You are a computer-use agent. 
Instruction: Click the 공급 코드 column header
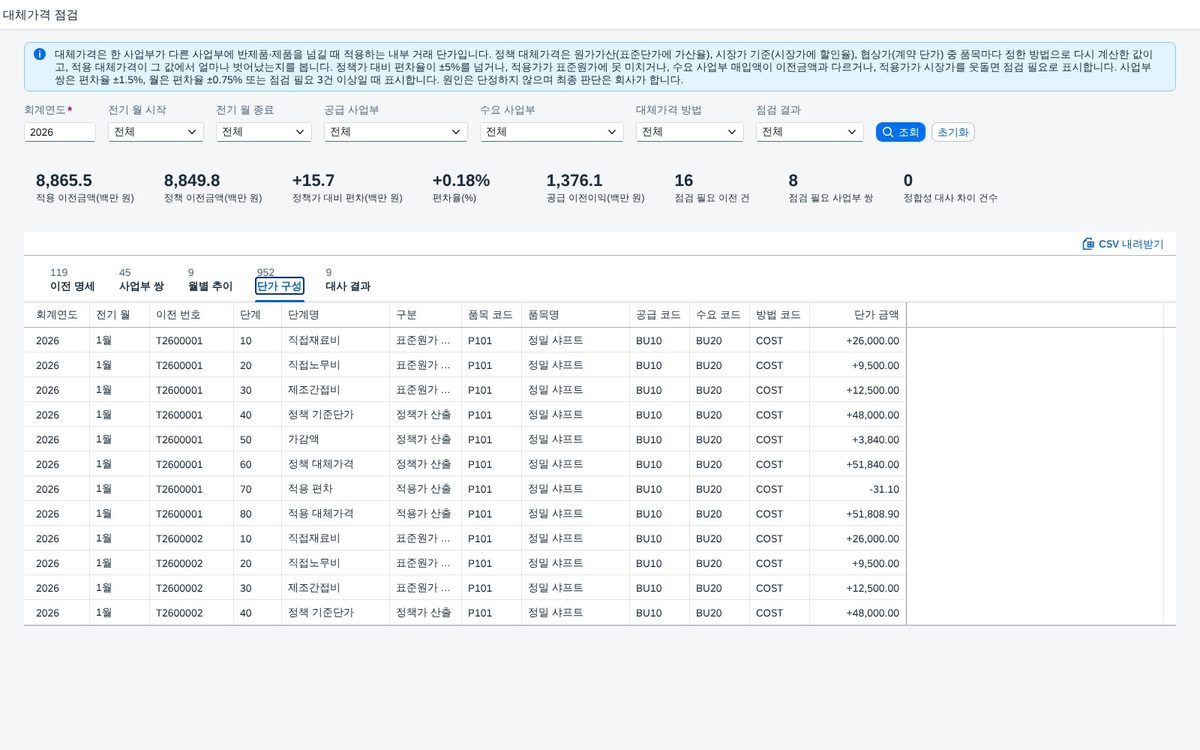660,315
